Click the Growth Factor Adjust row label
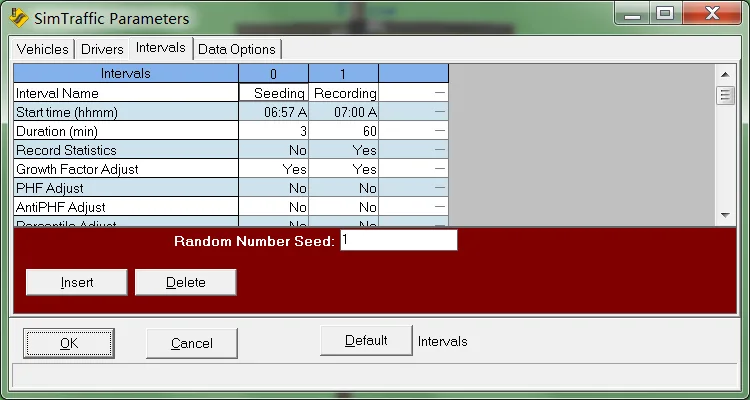 point(126,169)
